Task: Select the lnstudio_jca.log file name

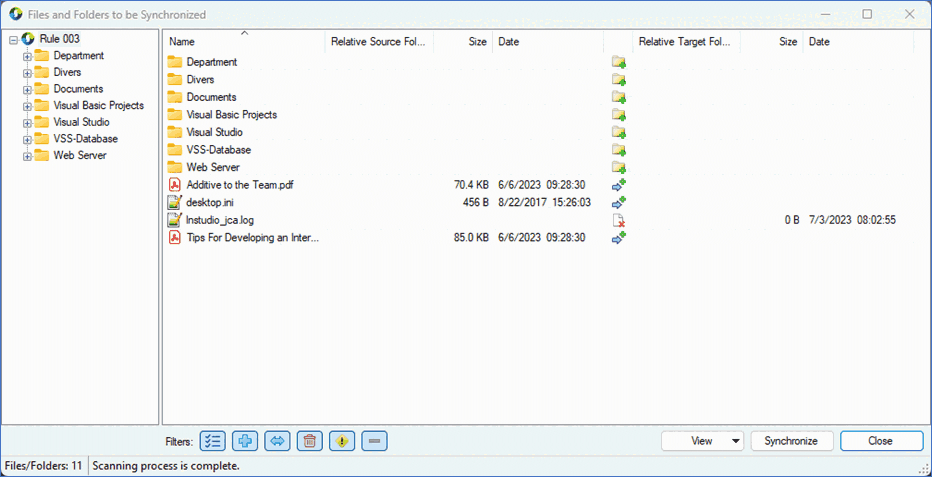Action: coord(220,220)
